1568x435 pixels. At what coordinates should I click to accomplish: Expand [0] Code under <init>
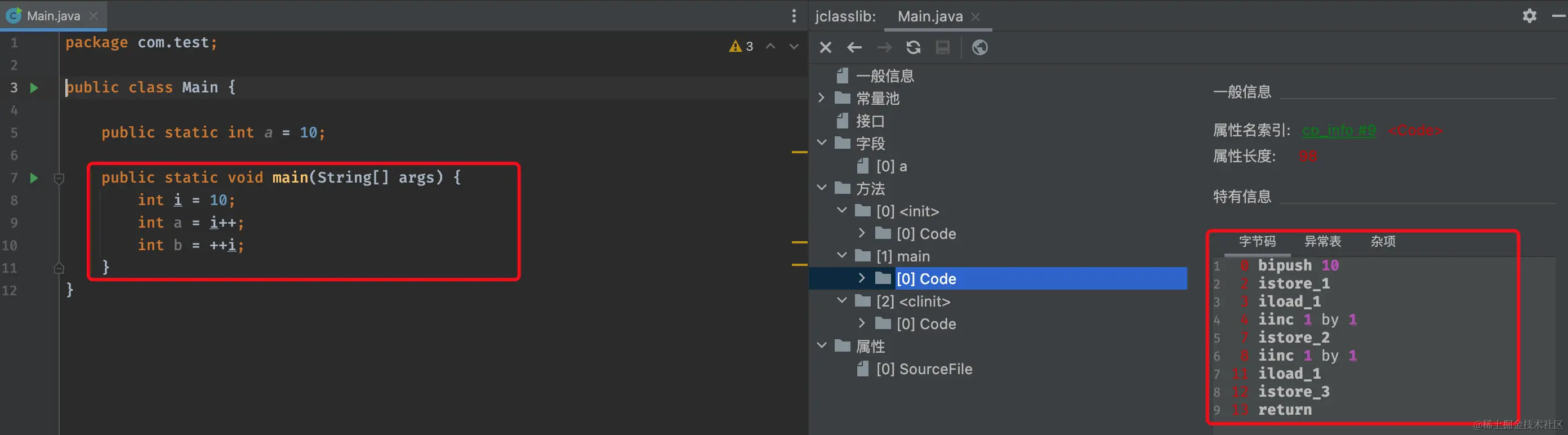click(x=862, y=233)
